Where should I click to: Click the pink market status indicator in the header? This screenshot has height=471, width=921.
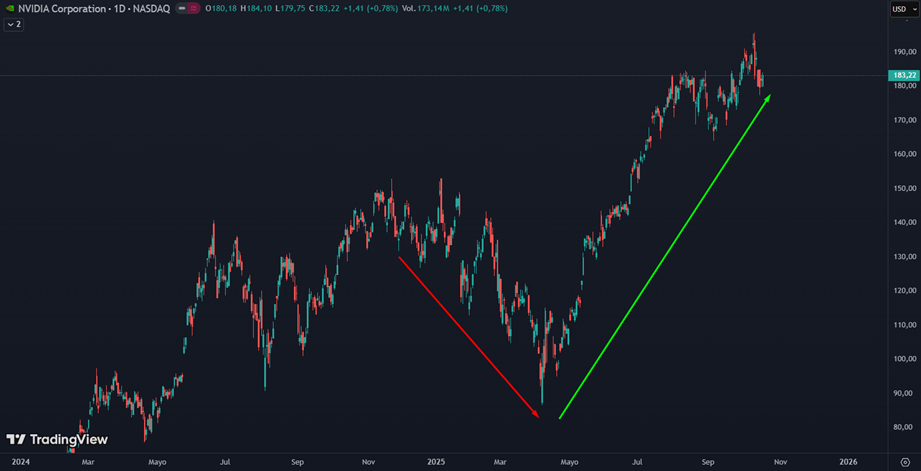(193, 9)
